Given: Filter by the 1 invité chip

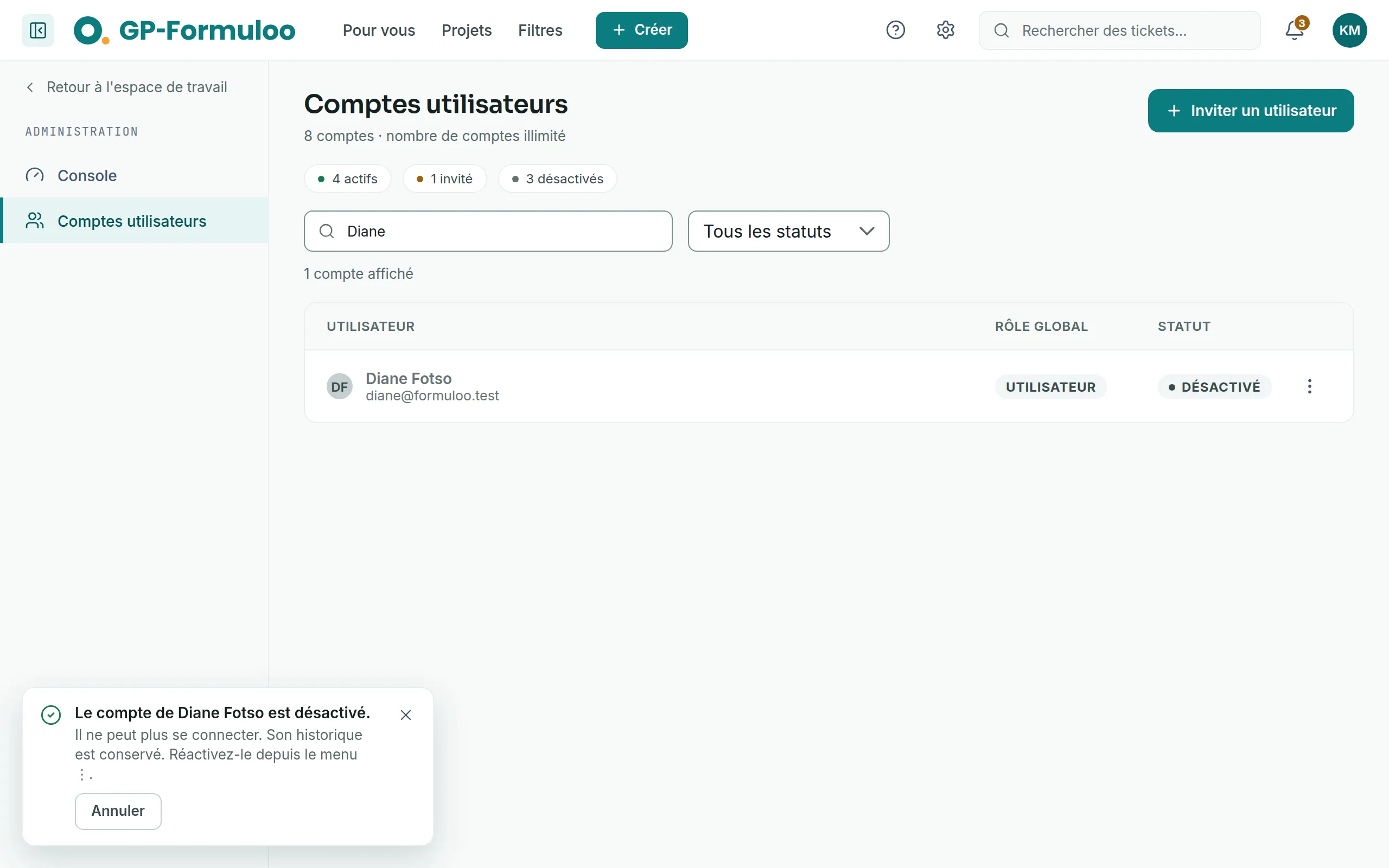Looking at the screenshot, I should coord(445,178).
